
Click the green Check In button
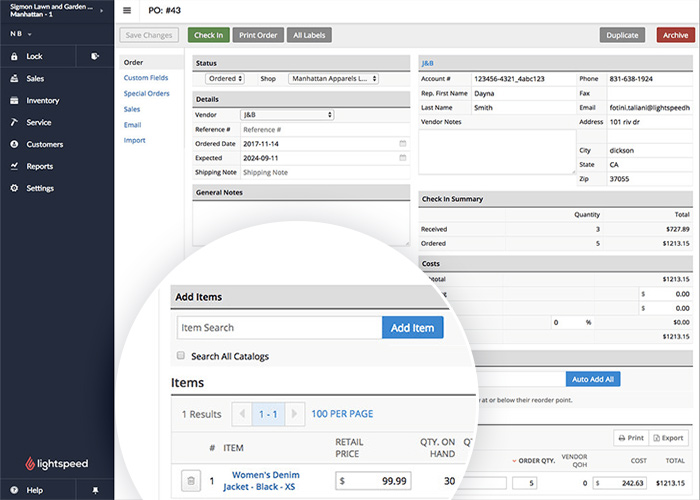pyautogui.click(x=208, y=35)
